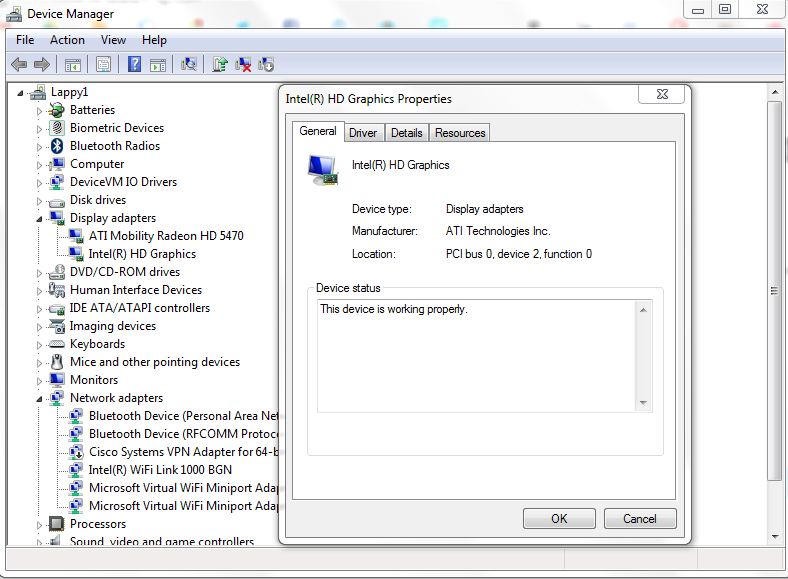Open the Action menu

coord(67,40)
